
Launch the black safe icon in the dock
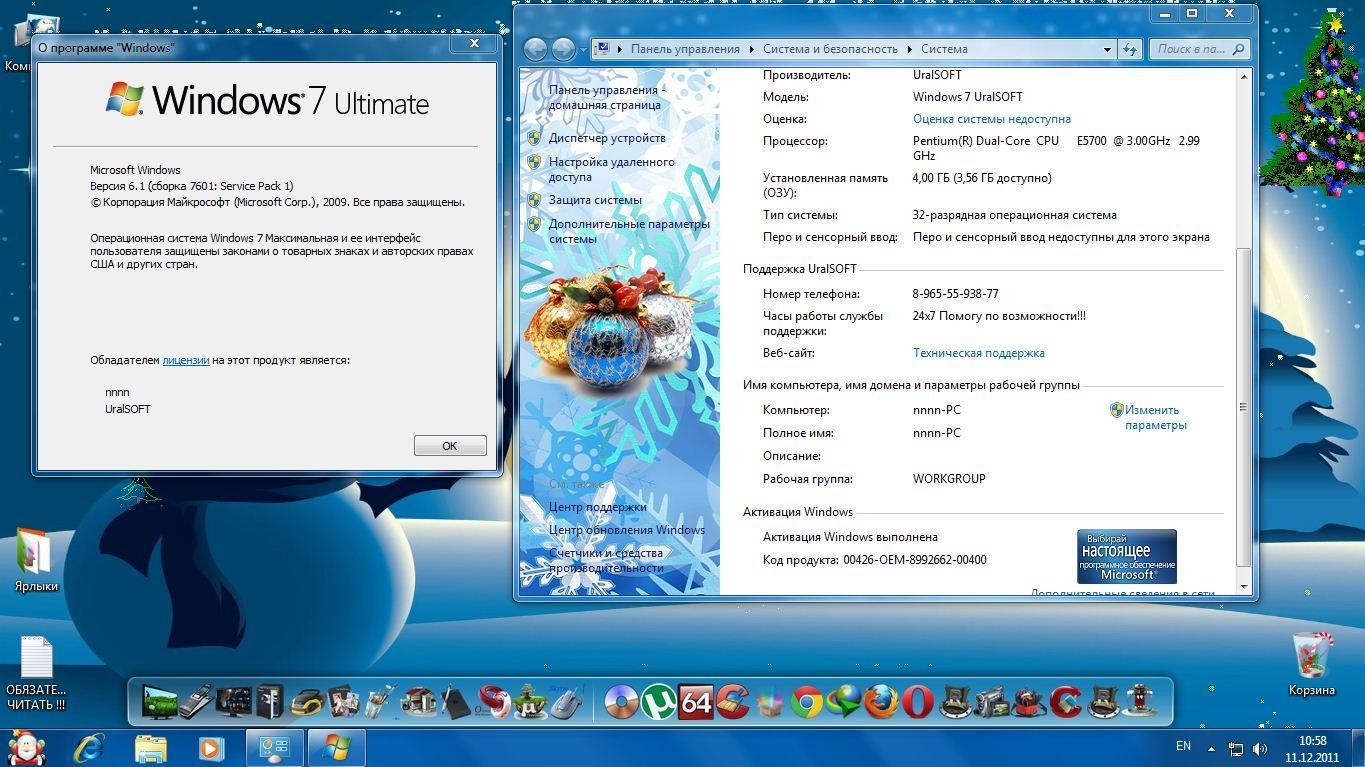(x=270, y=702)
